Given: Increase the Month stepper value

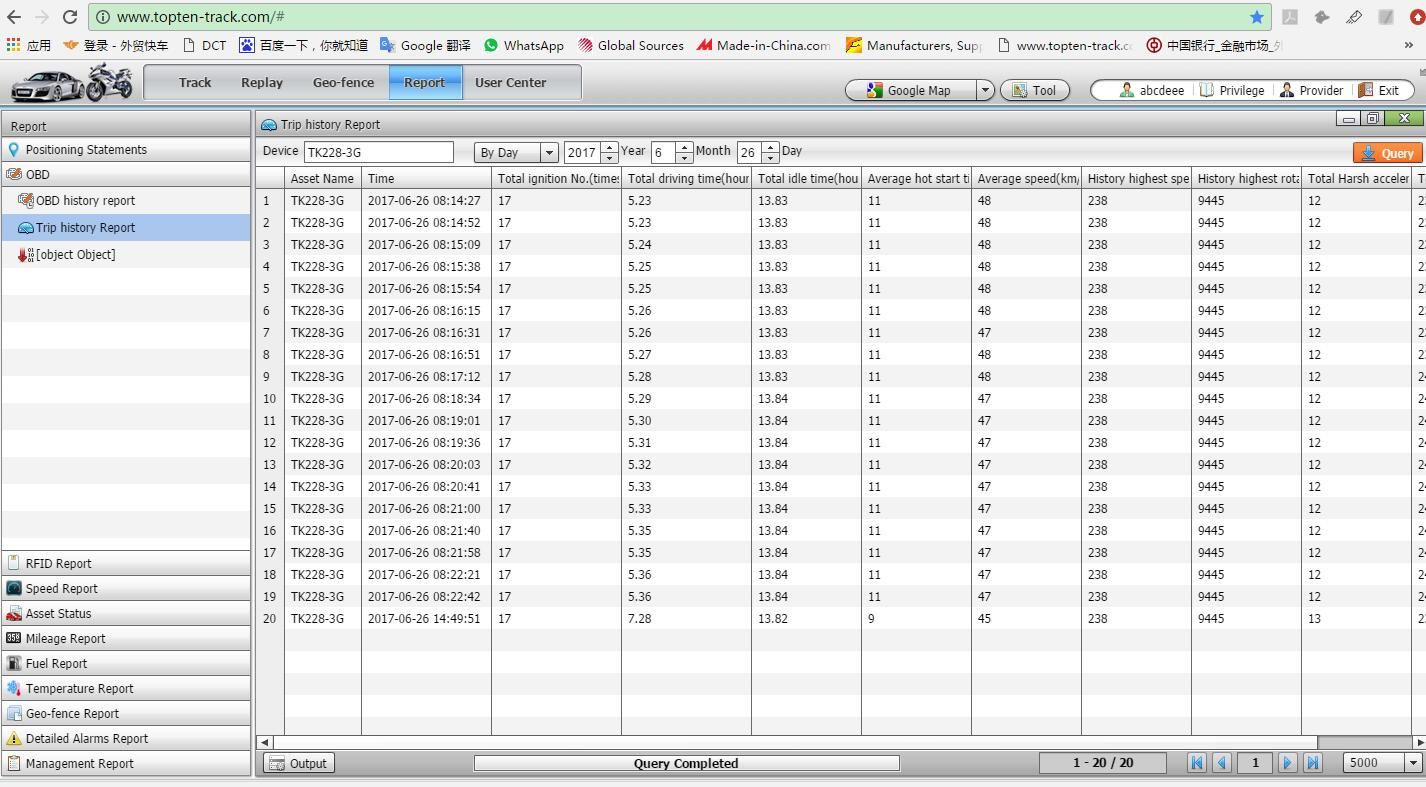Looking at the screenshot, I should [684, 147].
